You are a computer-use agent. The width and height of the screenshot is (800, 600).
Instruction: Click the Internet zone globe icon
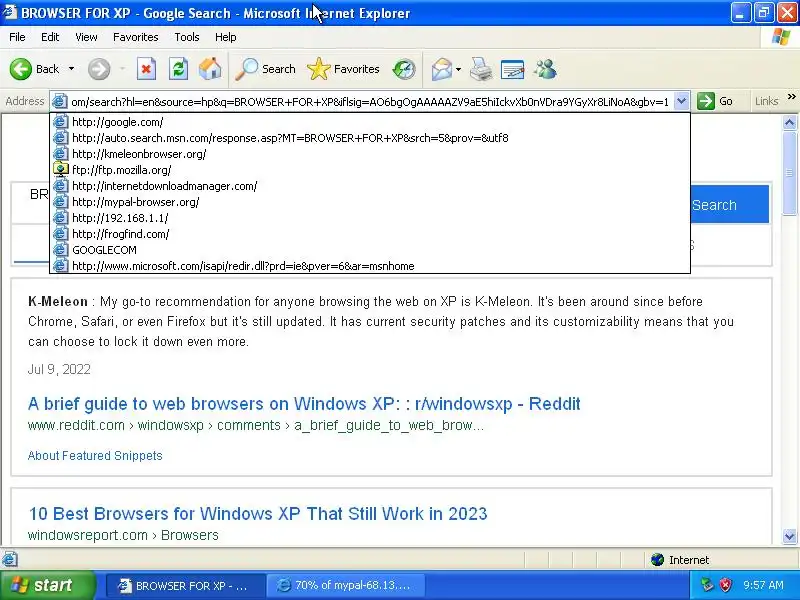point(657,560)
